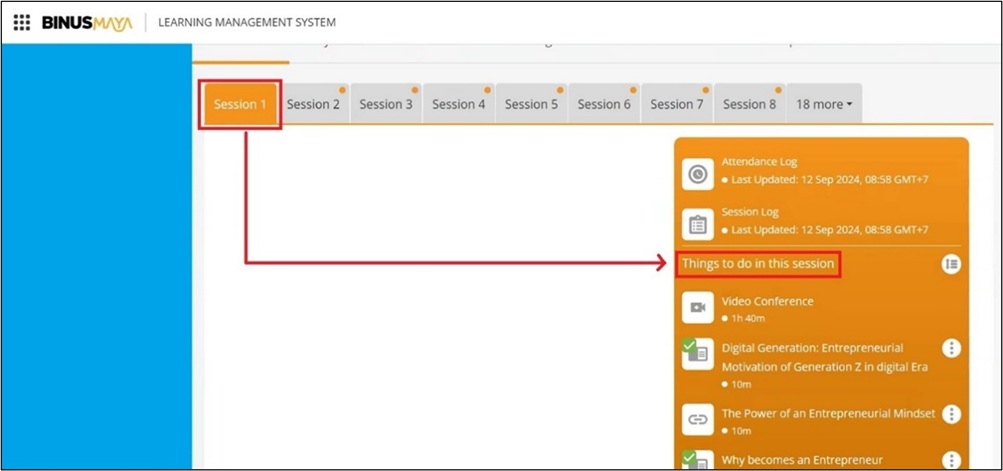The image size is (1003, 471).
Task: Click the Why becomes an Entrepreneur icon
Action: click(697, 461)
